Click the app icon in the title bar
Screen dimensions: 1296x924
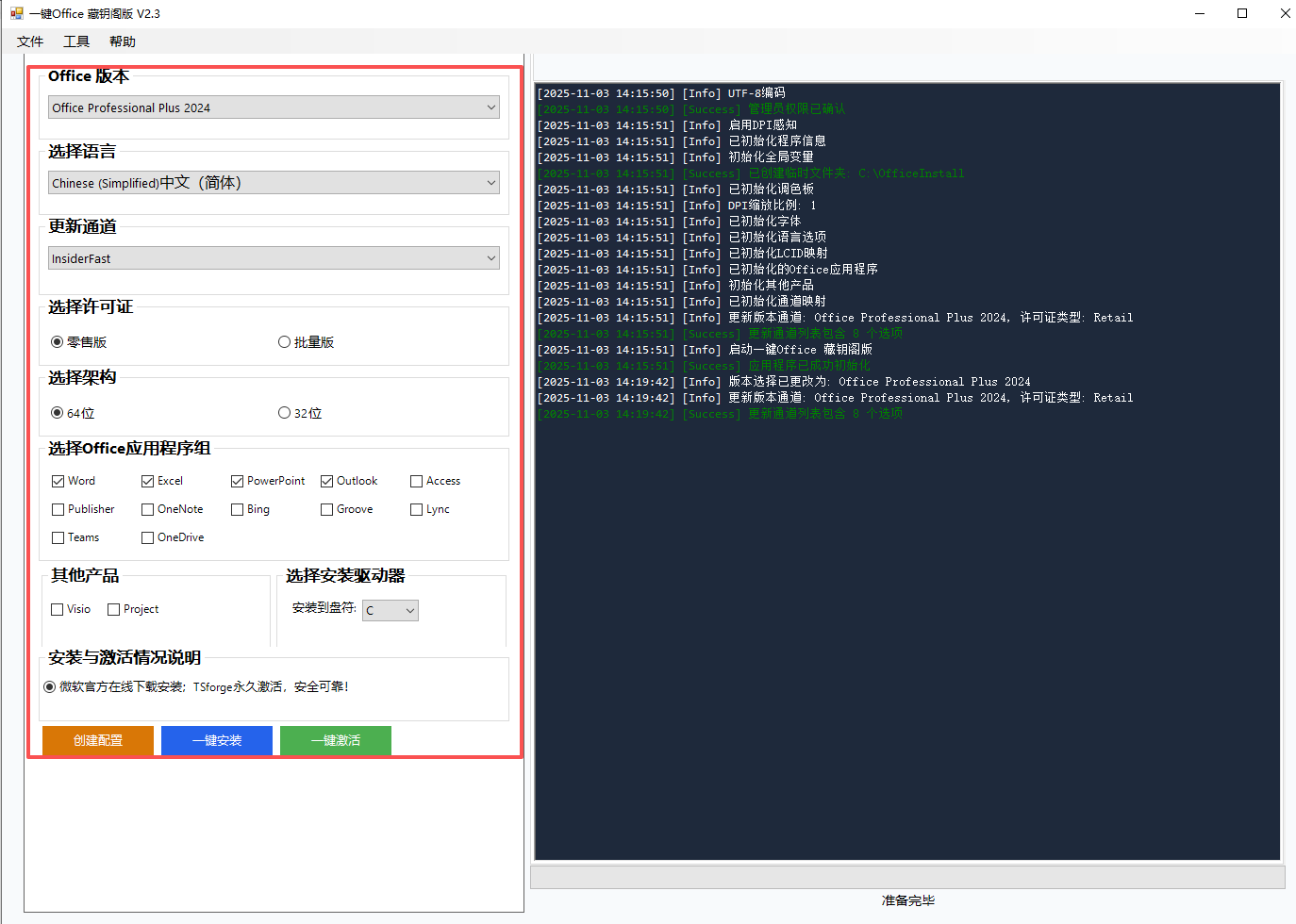pyautogui.click(x=16, y=13)
